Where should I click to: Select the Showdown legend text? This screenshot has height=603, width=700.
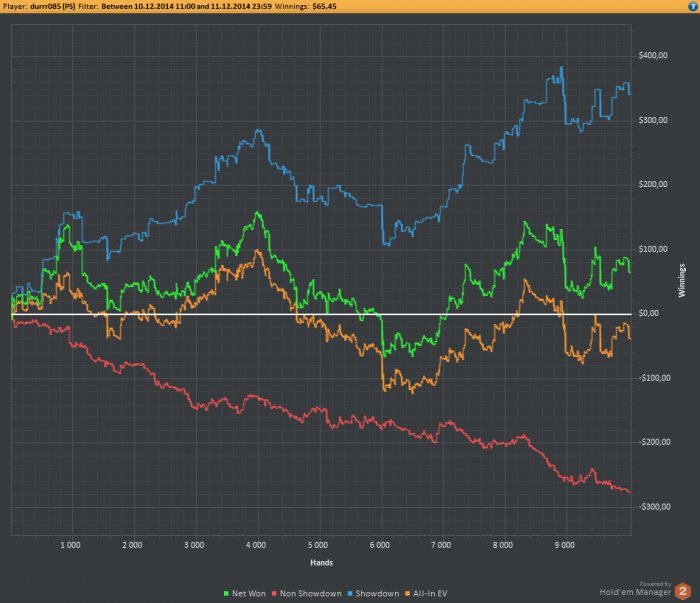(x=377, y=594)
